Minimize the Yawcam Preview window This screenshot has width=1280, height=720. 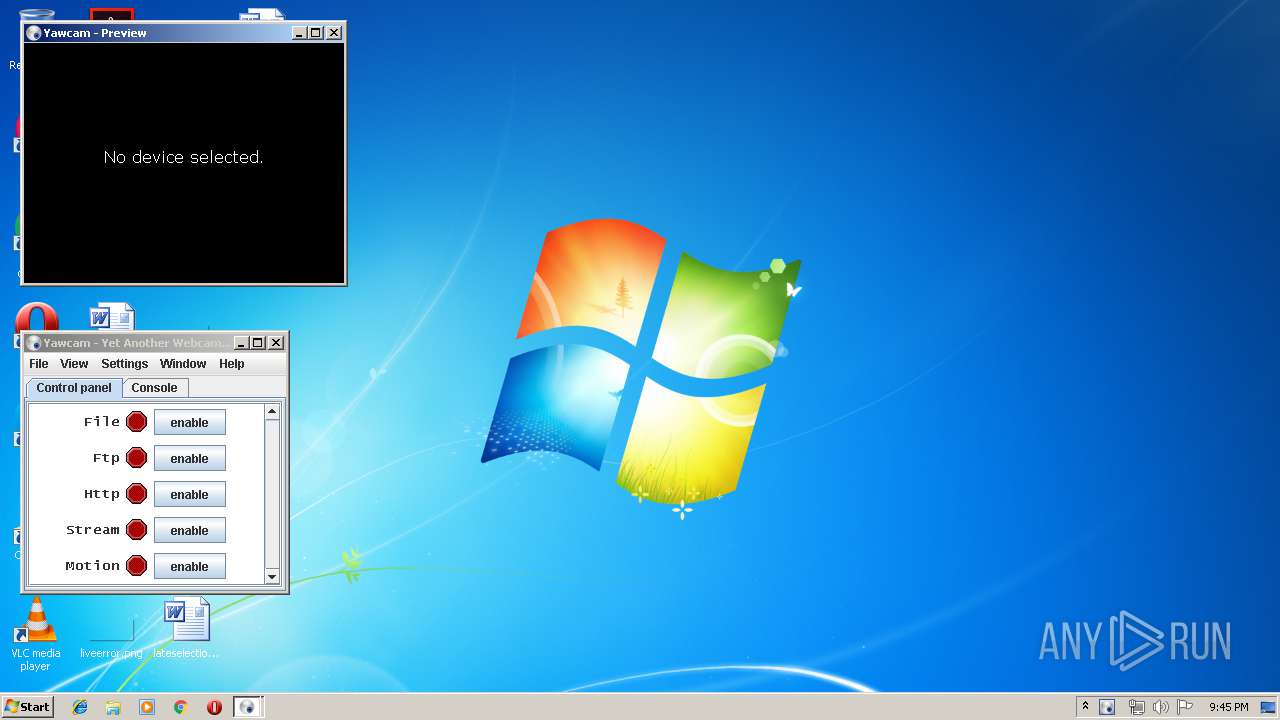pos(299,33)
